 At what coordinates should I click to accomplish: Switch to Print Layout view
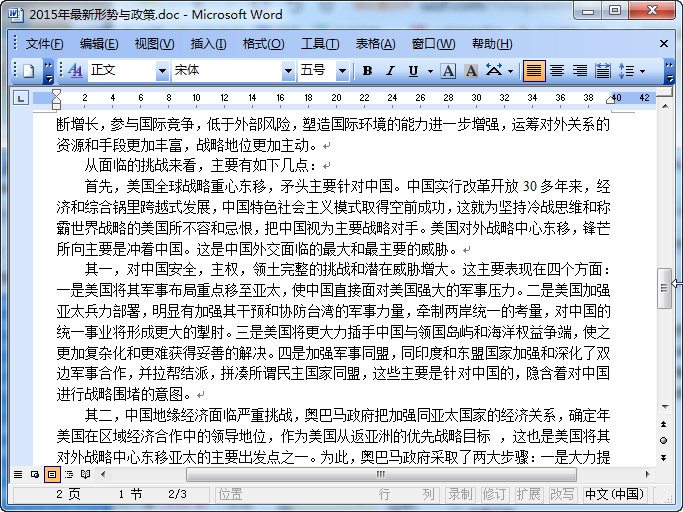point(52,474)
